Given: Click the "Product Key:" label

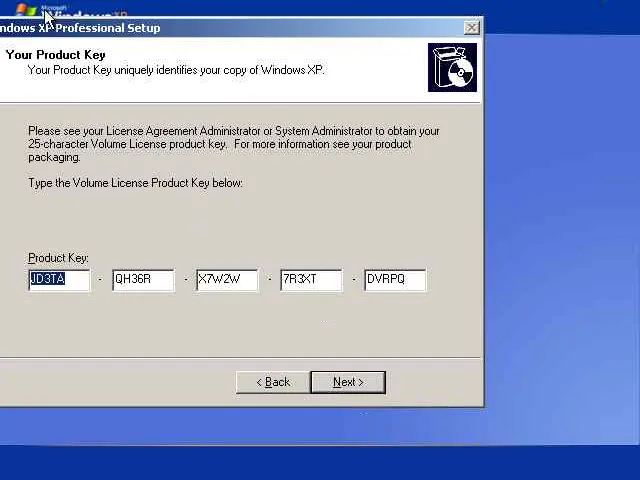Looking at the screenshot, I should pyautogui.click(x=58, y=258).
